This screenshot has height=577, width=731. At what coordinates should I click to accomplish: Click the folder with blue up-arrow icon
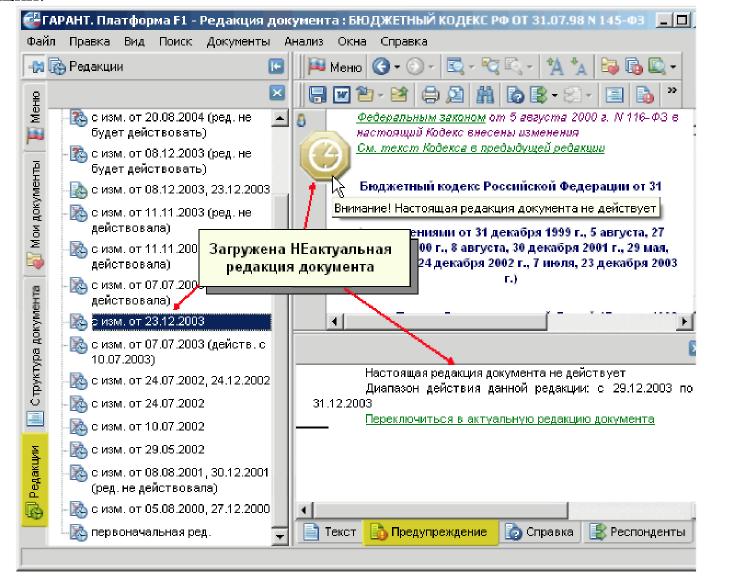point(365,95)
